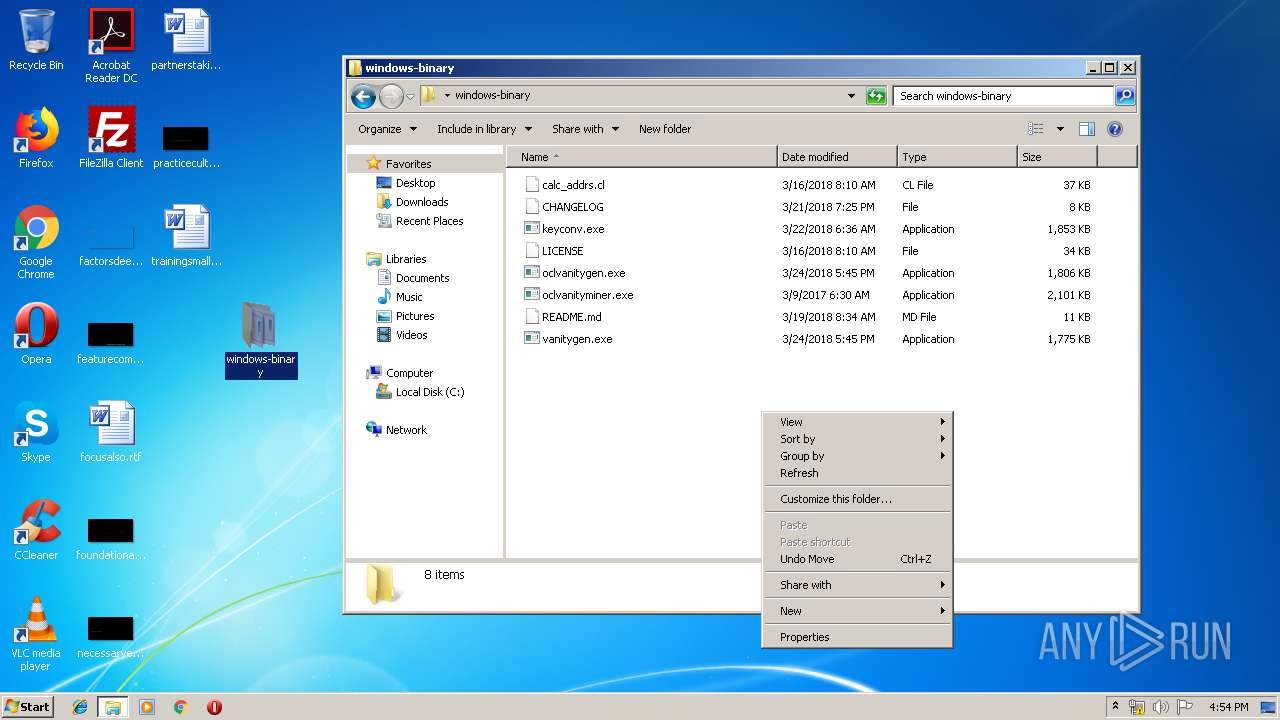This screenshot has height=720, width=1280.
Task: Click the system clock showing 4:54 PM
Action: pos(1228,707)
